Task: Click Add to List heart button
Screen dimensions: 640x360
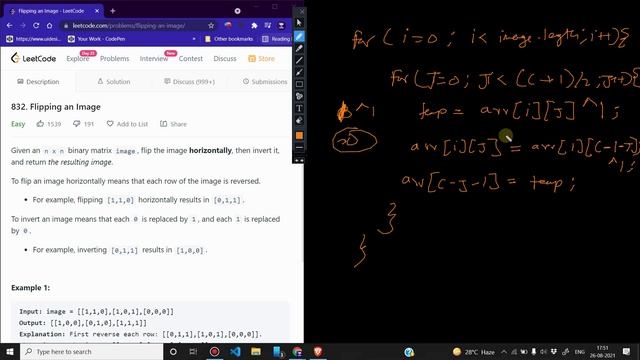Action: (x=127, y=124)
